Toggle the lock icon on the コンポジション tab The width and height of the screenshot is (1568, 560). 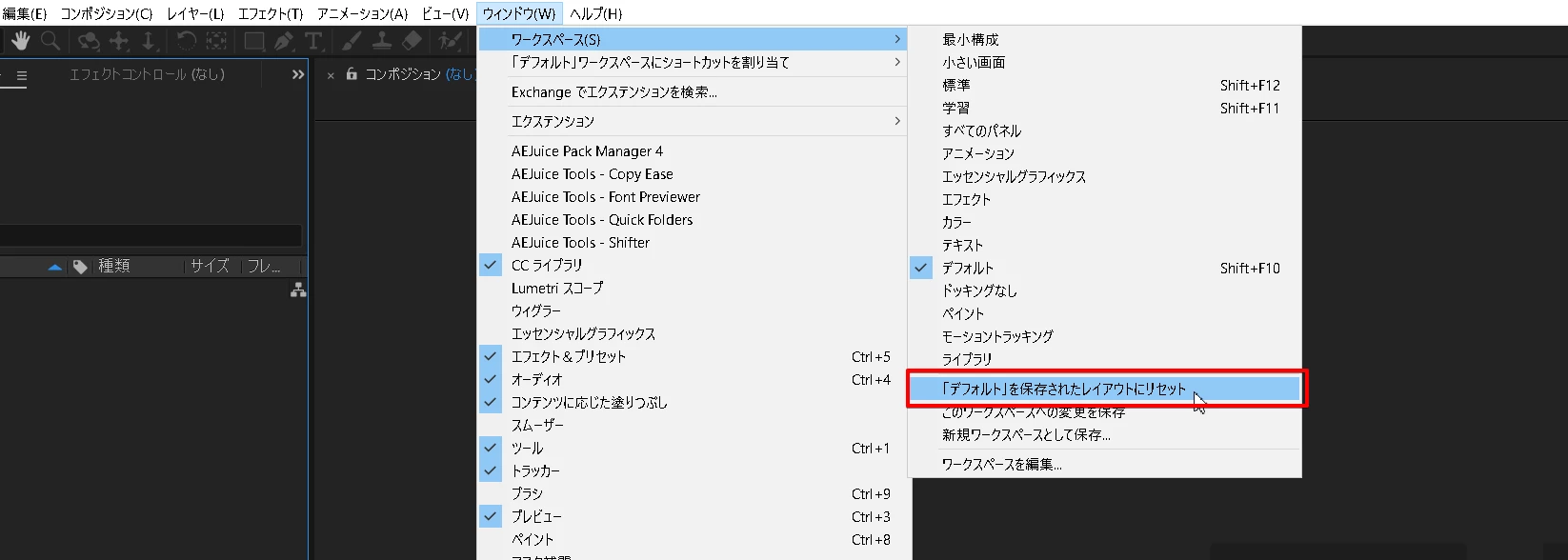click(352, 73)
